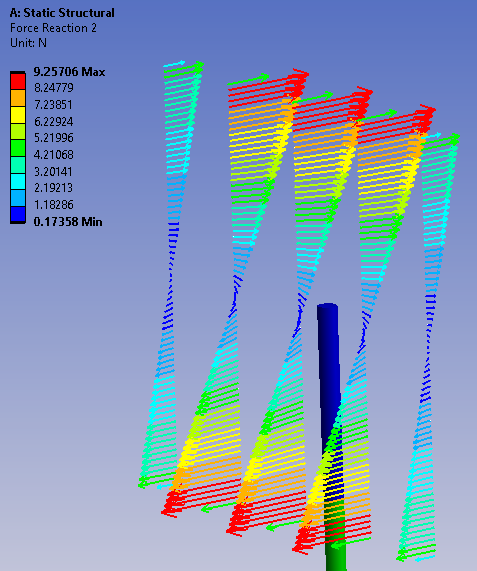The height and width of the screenshot is (571, 477).
Task: Click the red legend color band
Action: click(x=18, y=81)
